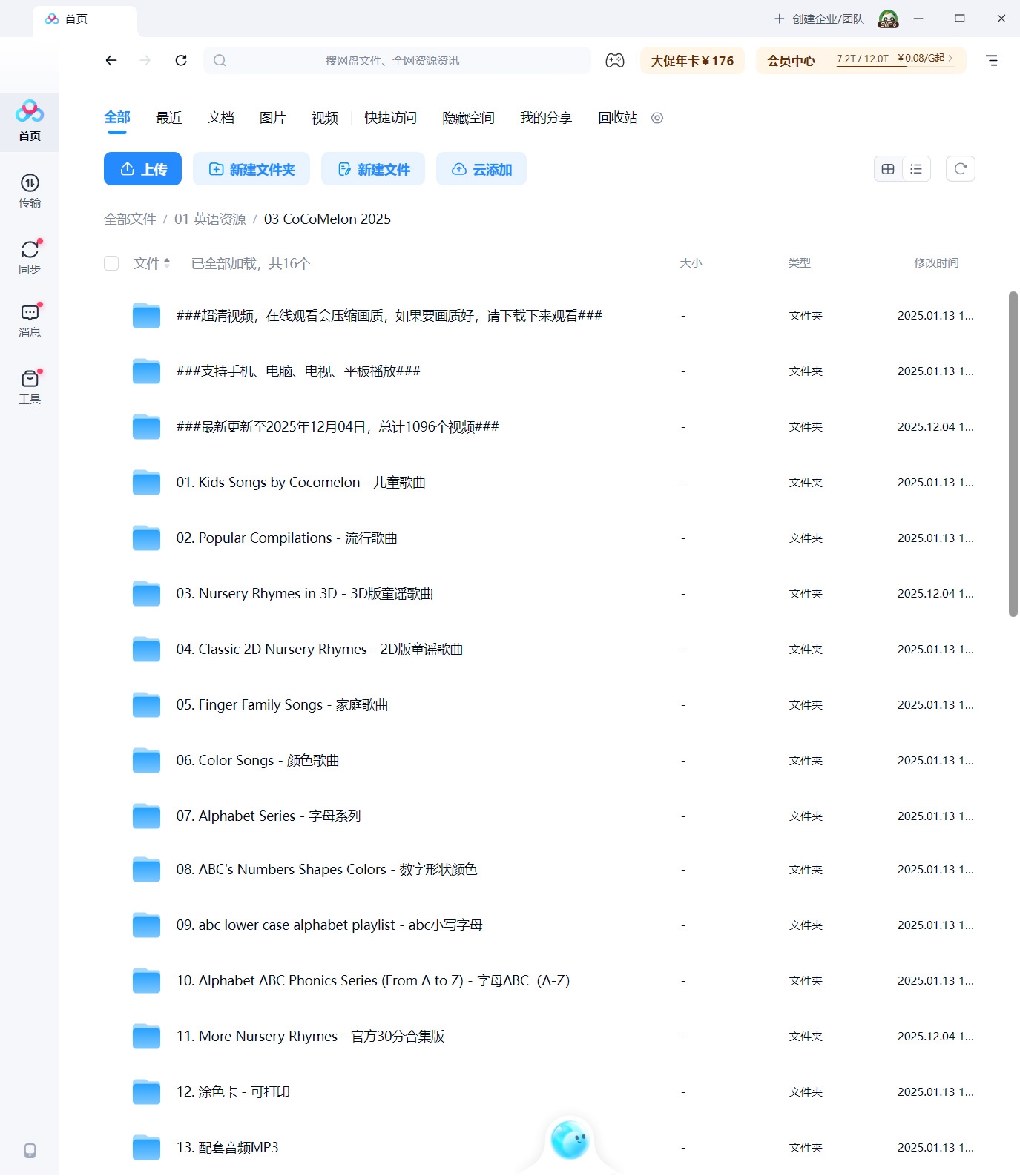Open the Sync (同步) sidebar icon
The image size is (1020, 1176).
pyautogui.click(x=30, y=256)
